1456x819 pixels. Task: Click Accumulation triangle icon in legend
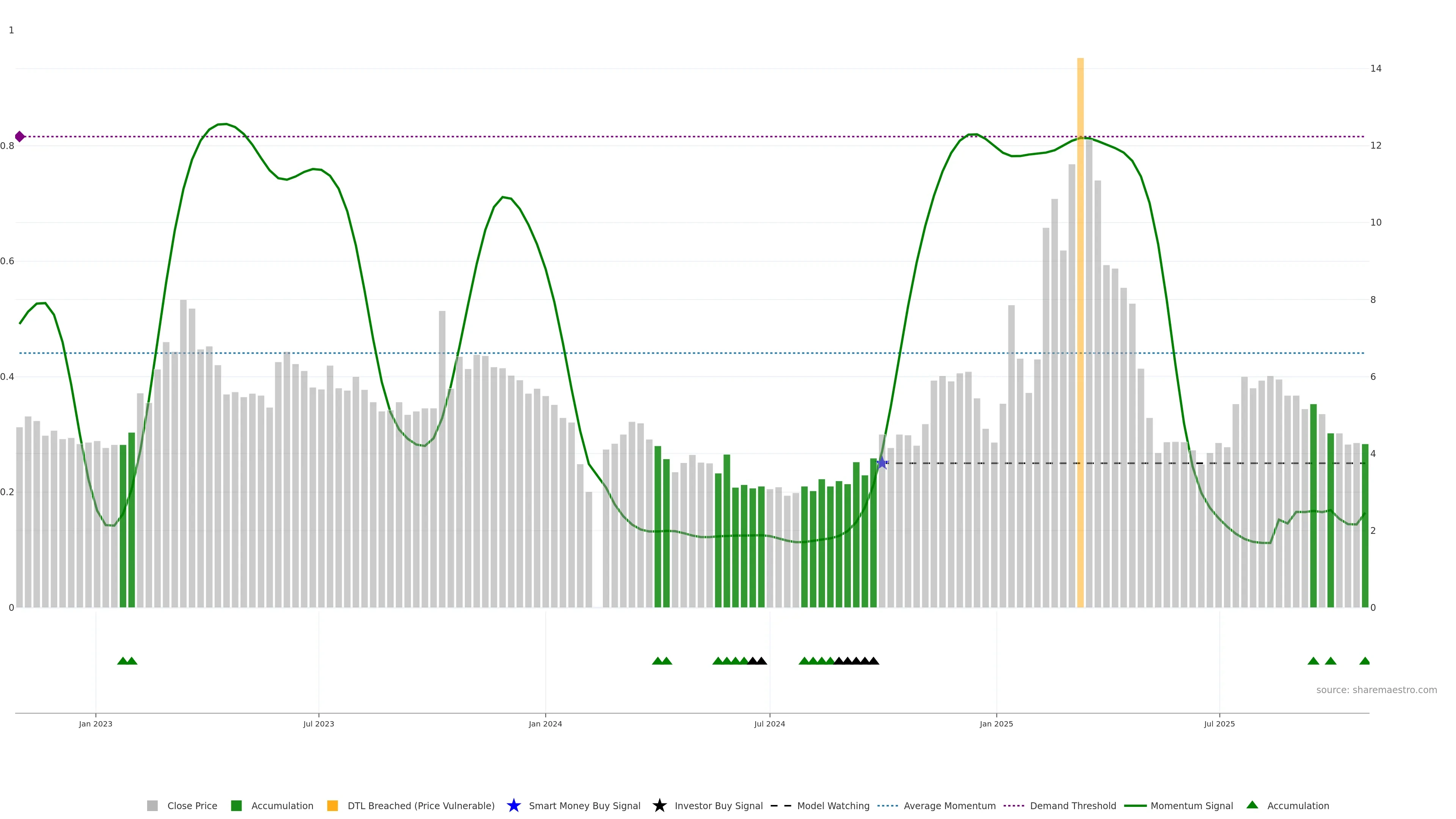click(1252, 805)
